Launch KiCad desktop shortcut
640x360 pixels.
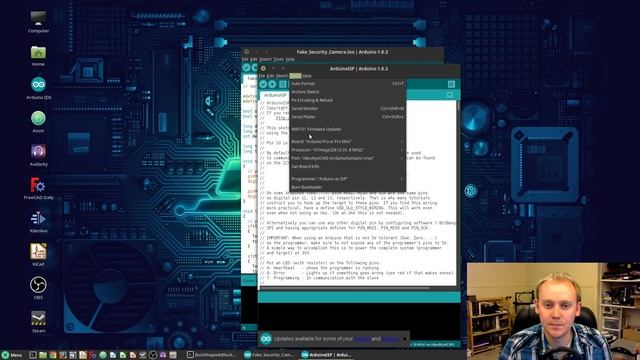pyautogui.click(x=38, y=256)
